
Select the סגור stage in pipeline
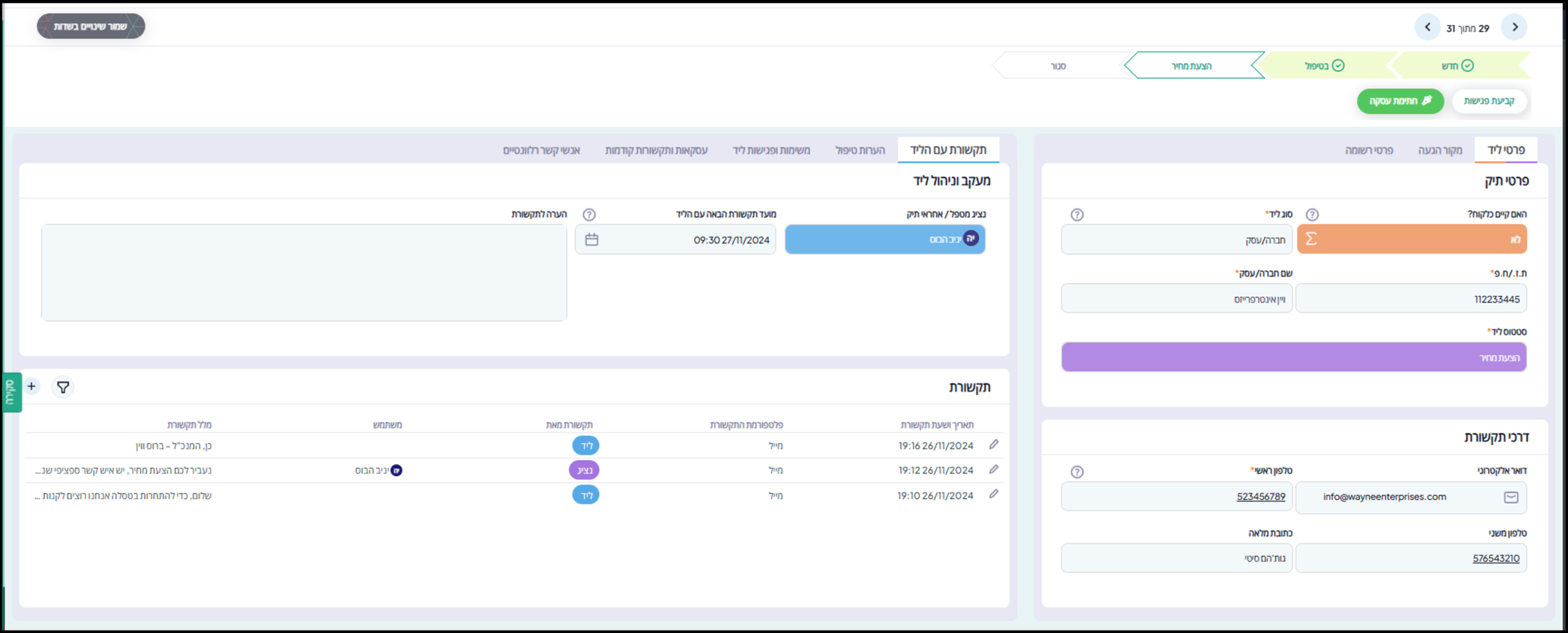pos(1058,66)
